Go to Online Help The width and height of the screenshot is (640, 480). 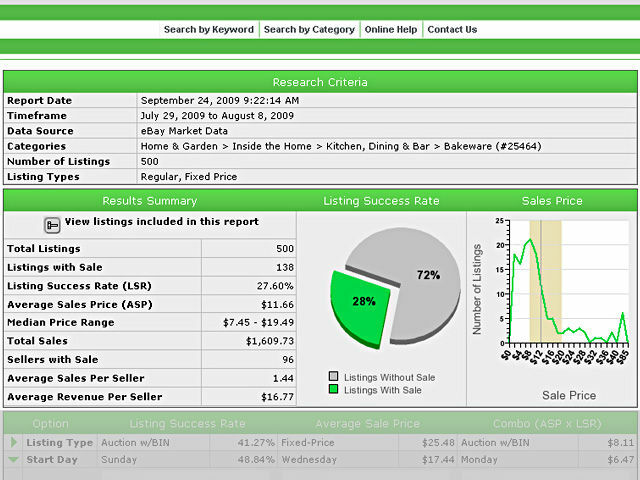coord(391,30)
